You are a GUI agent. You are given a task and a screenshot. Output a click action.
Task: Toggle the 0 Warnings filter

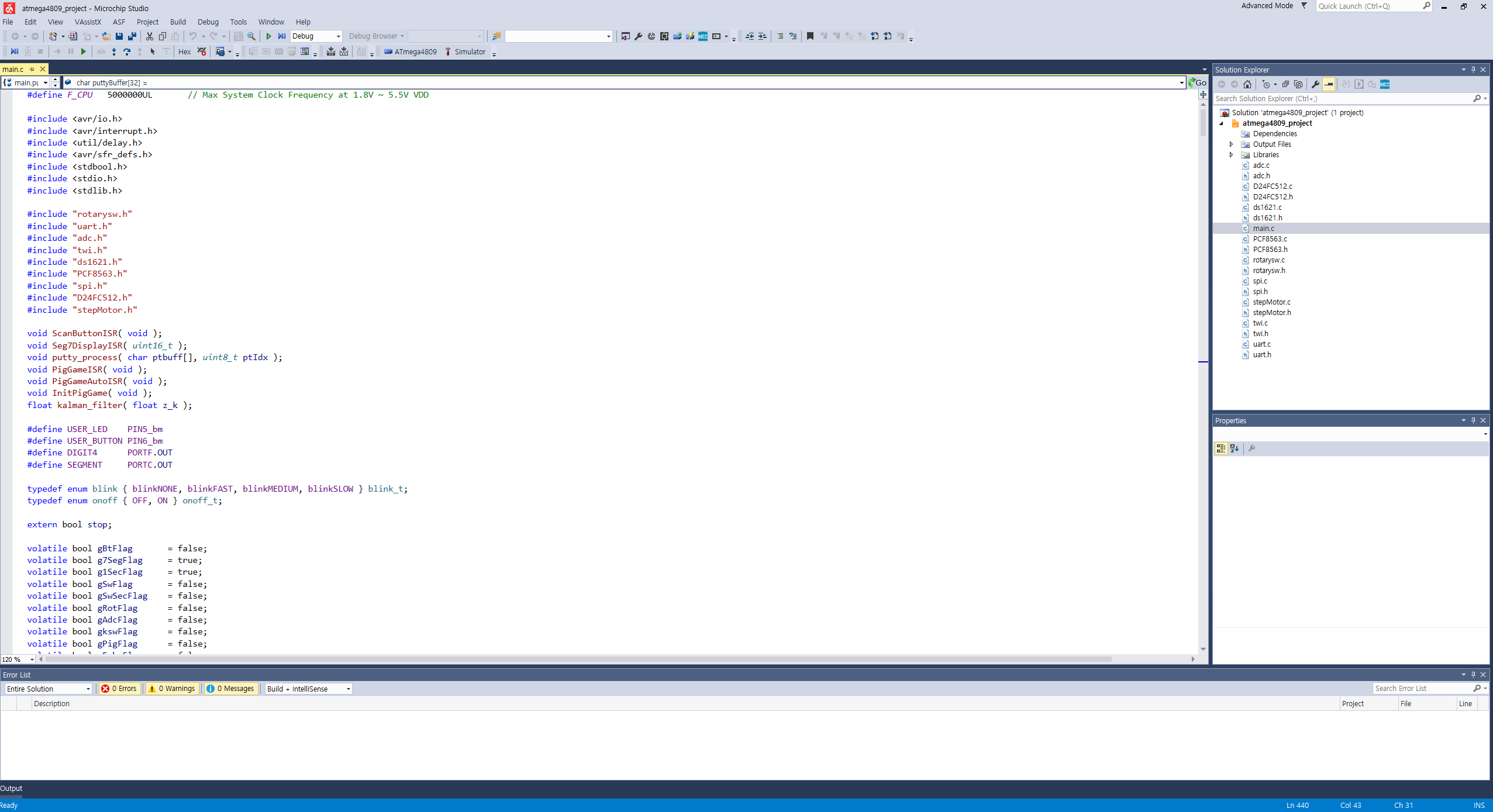tap(173, 689)
